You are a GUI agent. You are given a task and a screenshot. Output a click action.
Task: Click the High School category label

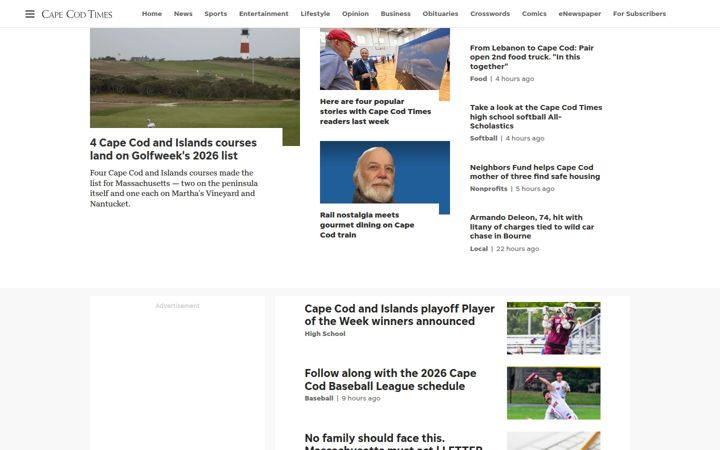(x=325, y=334)
